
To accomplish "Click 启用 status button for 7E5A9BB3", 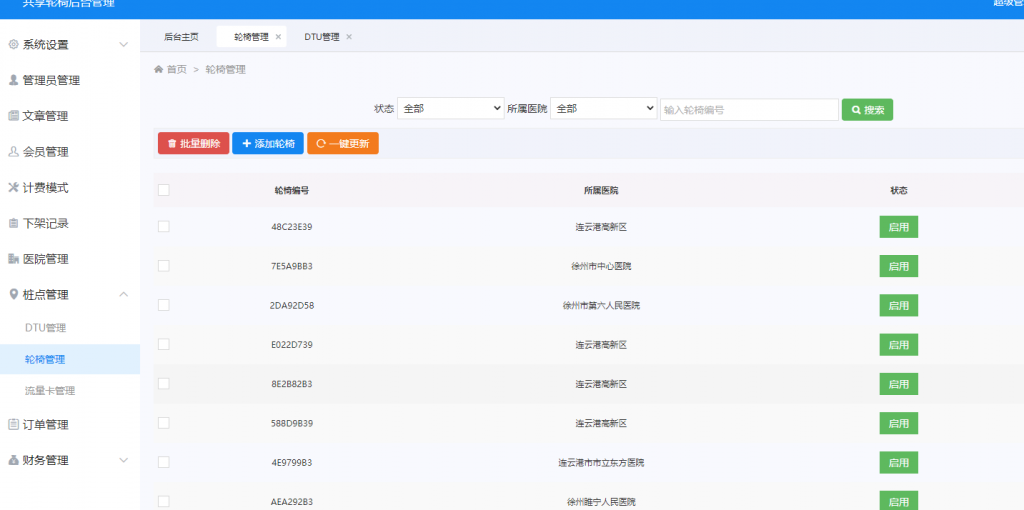I will point(899,266).
